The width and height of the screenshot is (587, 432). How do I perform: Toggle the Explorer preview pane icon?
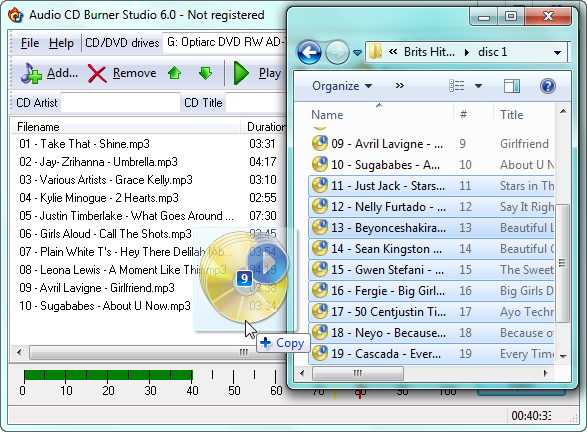coord(512,86)
